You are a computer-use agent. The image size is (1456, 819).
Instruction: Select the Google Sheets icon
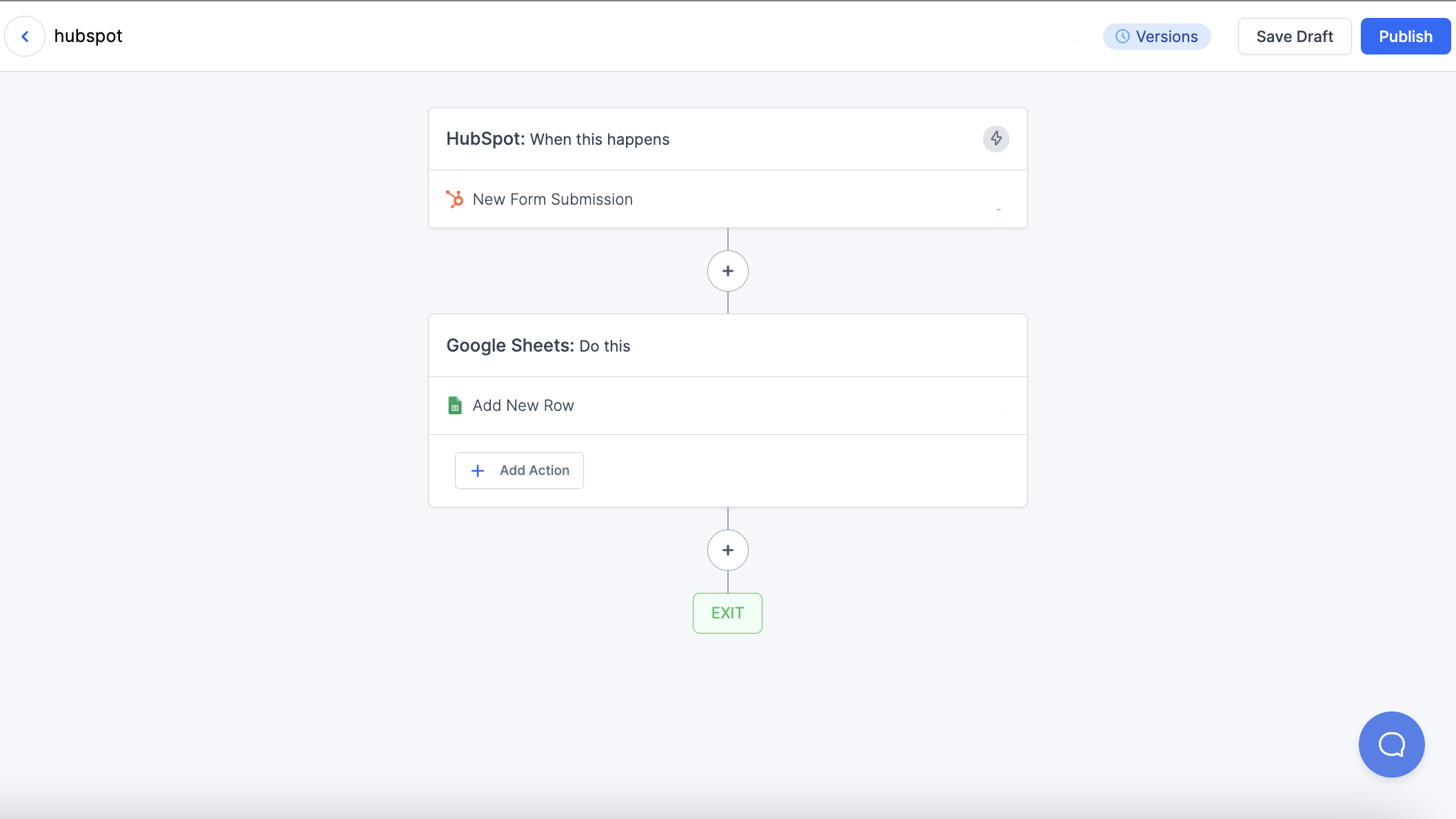455,405
